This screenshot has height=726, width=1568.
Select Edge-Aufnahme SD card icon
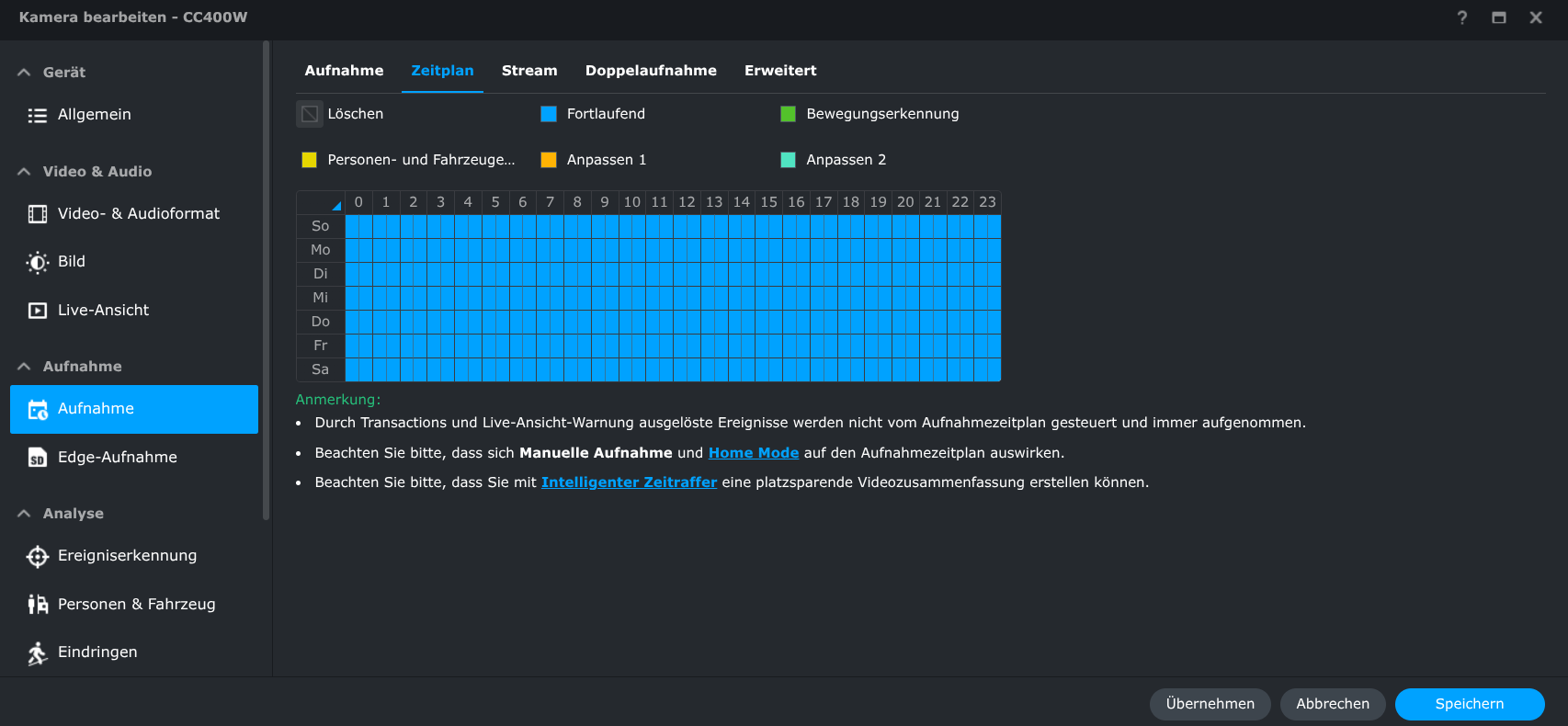37,458
